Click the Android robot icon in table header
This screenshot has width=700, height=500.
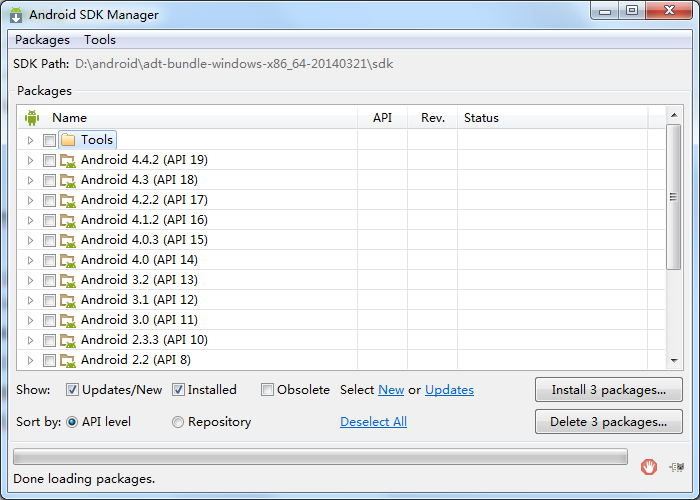[x=32, y=118]
